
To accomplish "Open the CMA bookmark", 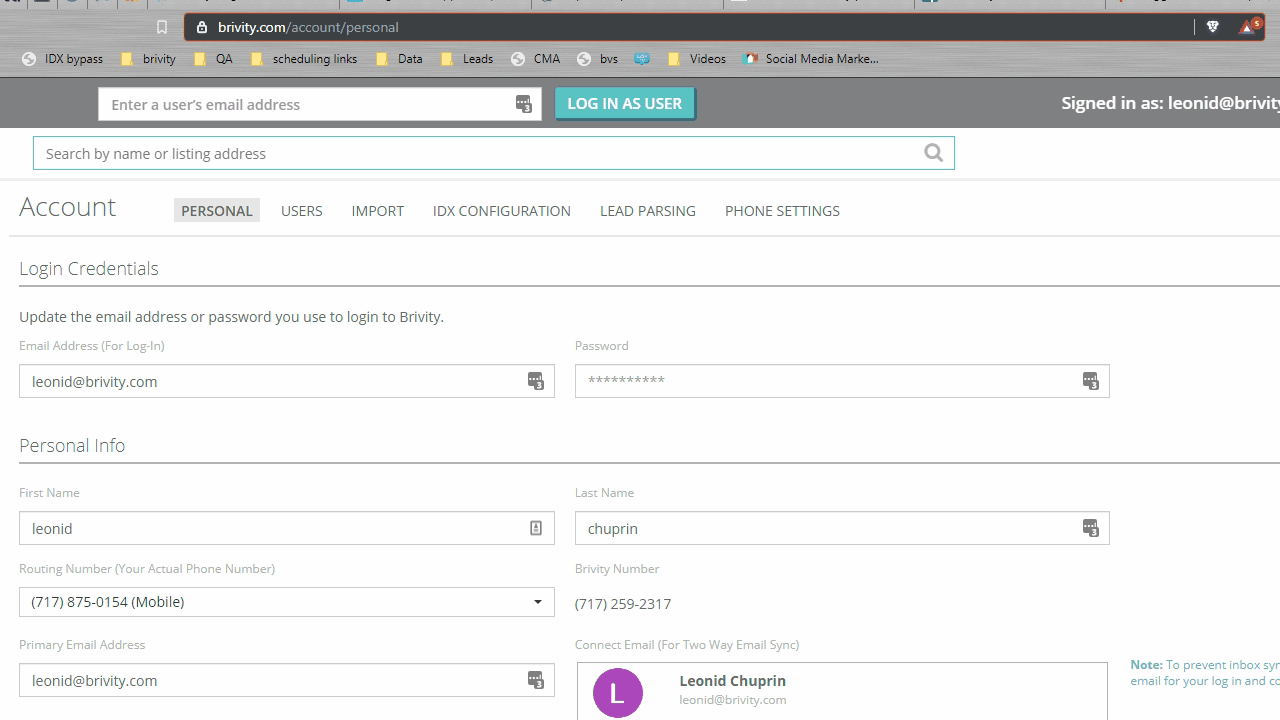I will click(x=535, y=59).
